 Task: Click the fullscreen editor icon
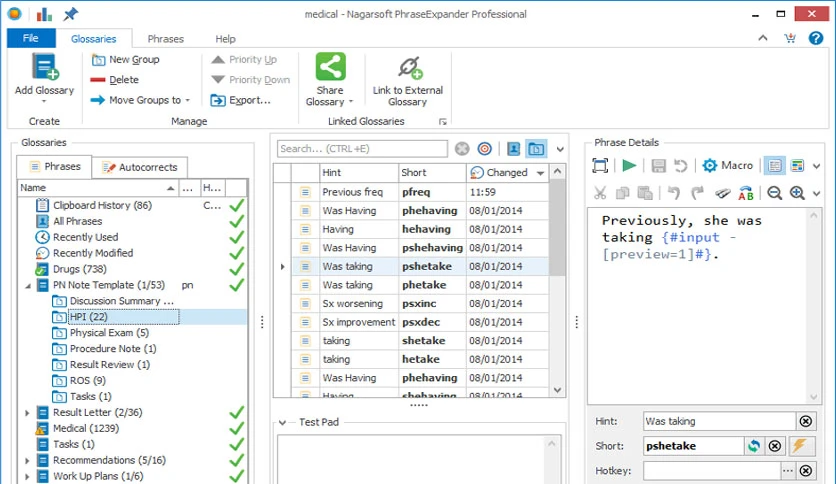click(600, 166)
